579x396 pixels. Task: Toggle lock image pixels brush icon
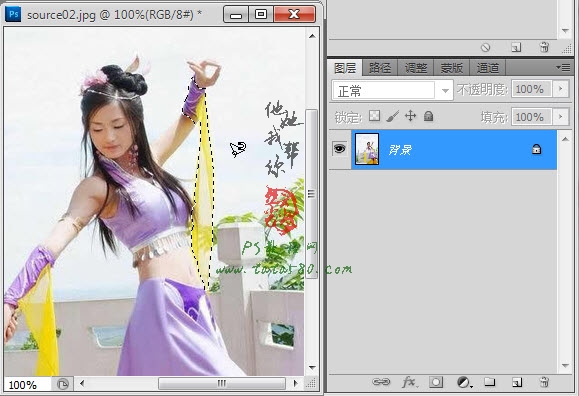tap(392, 116)
